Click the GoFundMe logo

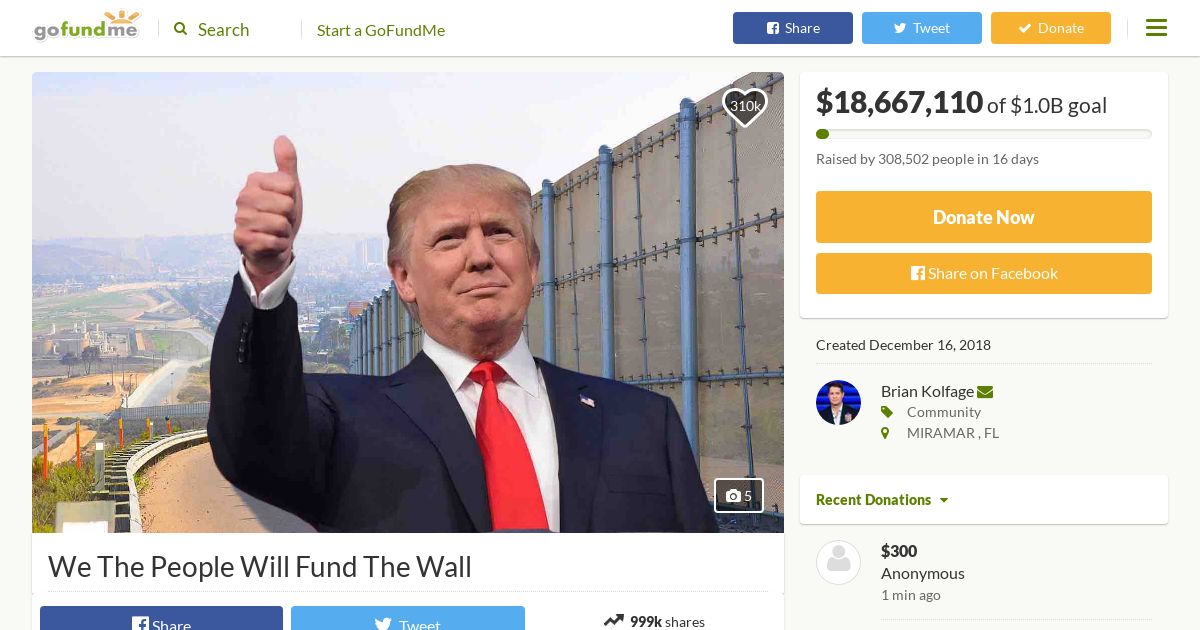point(87,27)
